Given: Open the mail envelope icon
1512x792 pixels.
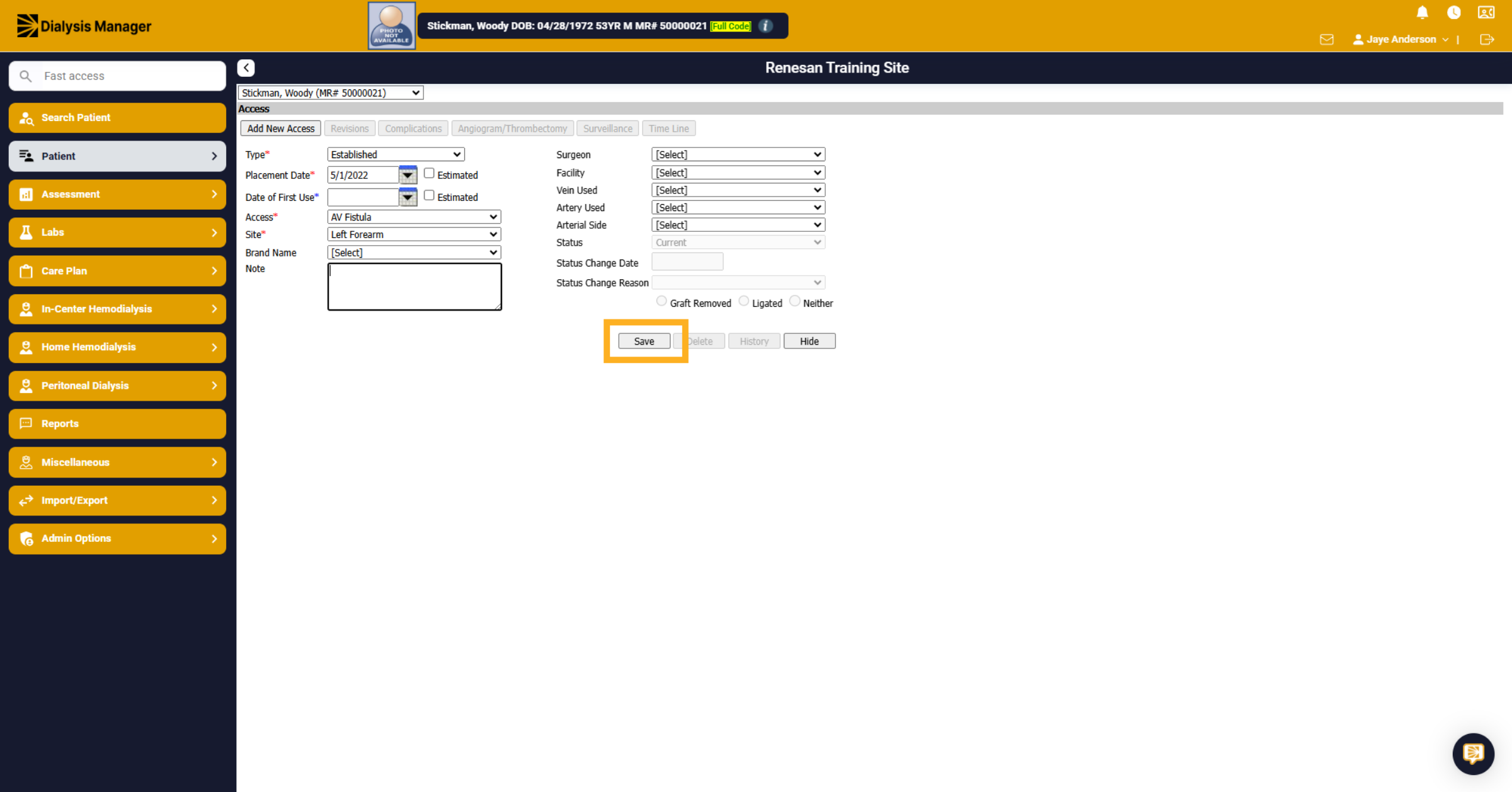Looking at the screenshot, I should 1326,39.
